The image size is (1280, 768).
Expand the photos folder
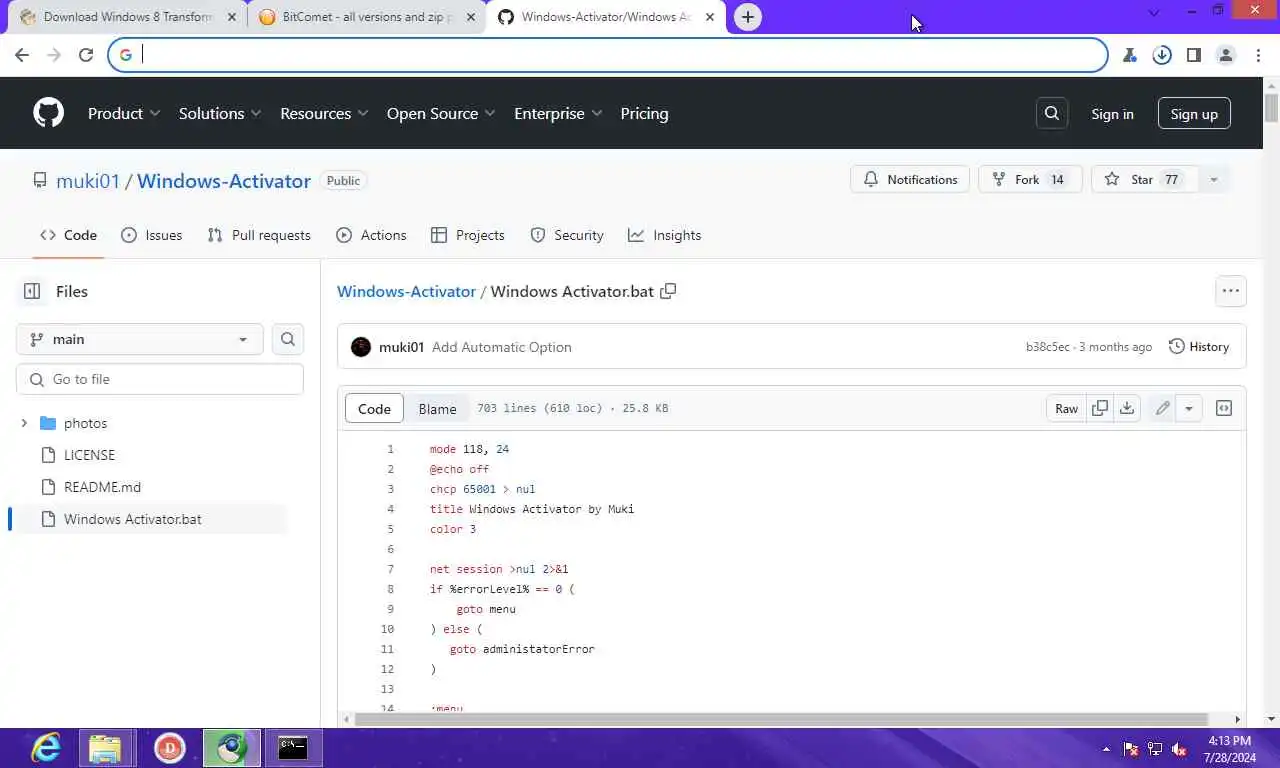click(24, 423)
